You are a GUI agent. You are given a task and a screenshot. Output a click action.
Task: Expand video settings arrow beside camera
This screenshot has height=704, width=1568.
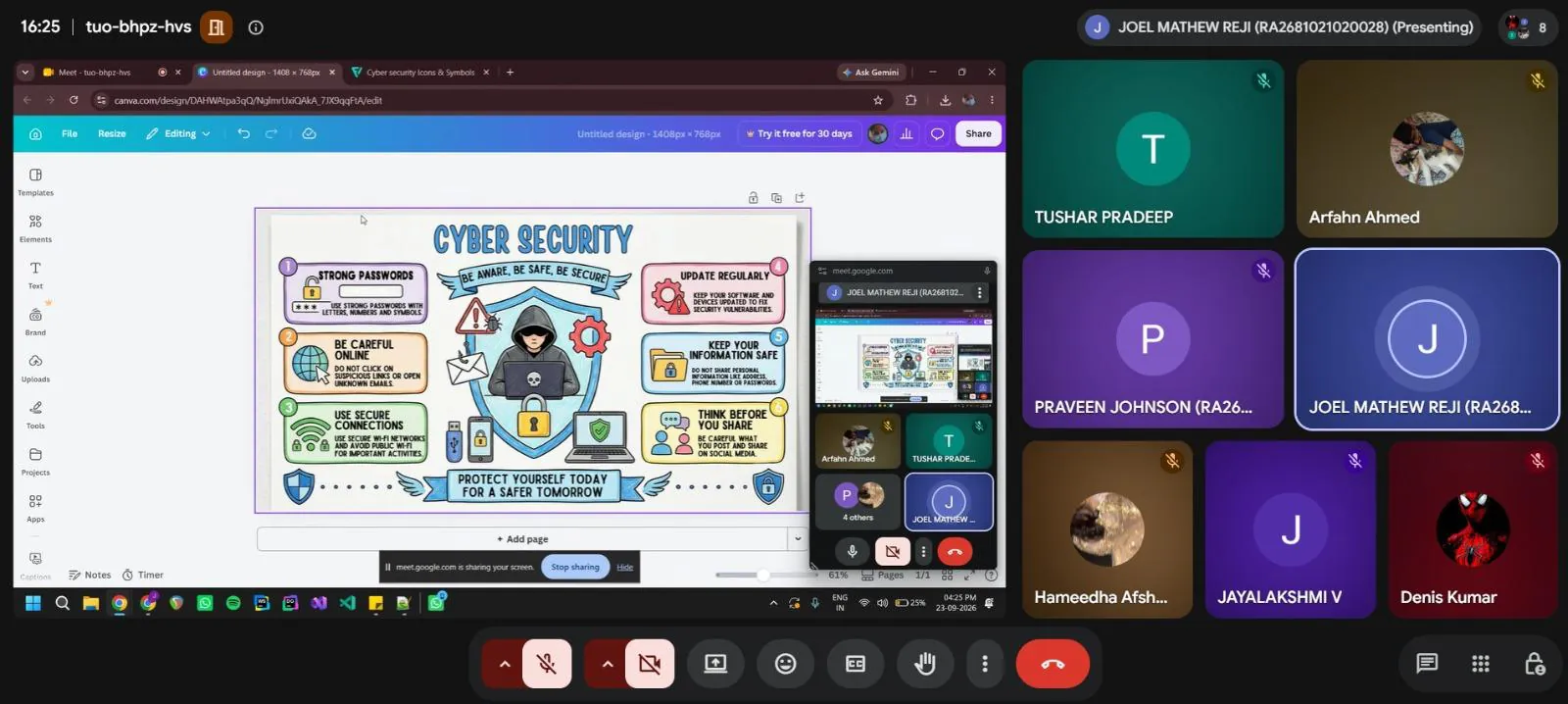click(608, 664)
